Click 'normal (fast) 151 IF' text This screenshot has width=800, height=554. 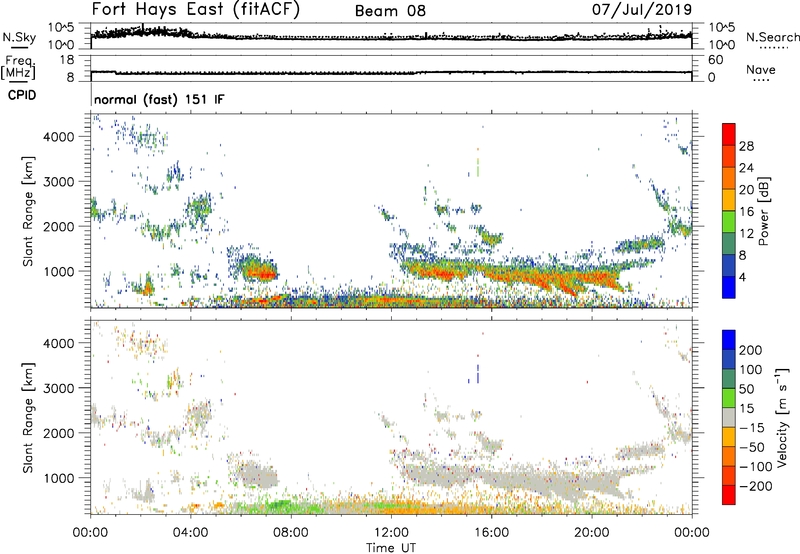(159, 99)
